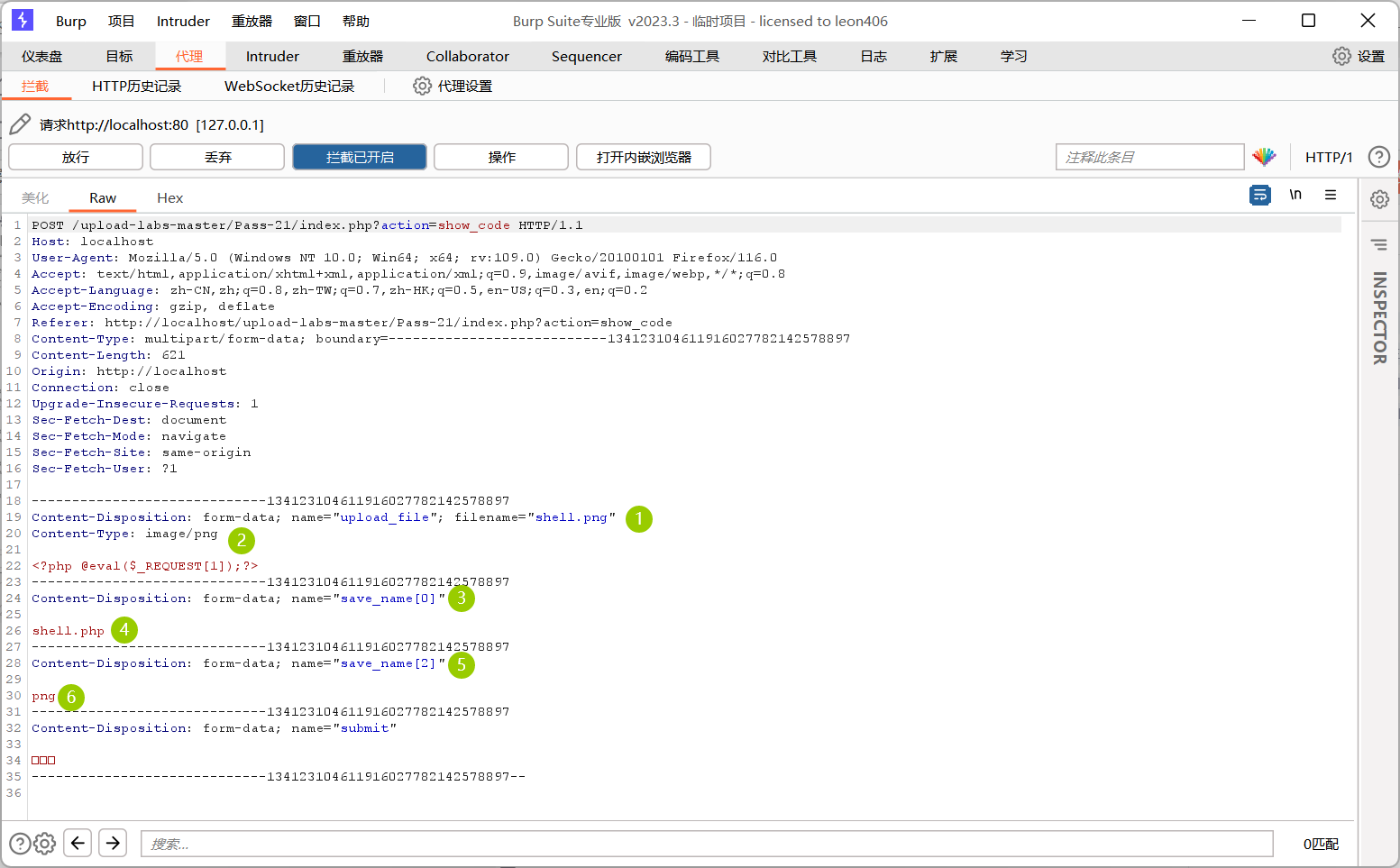Click "save_name[0]" on line 24
This screenshot has height=868, width=1400.
point(389,598)
